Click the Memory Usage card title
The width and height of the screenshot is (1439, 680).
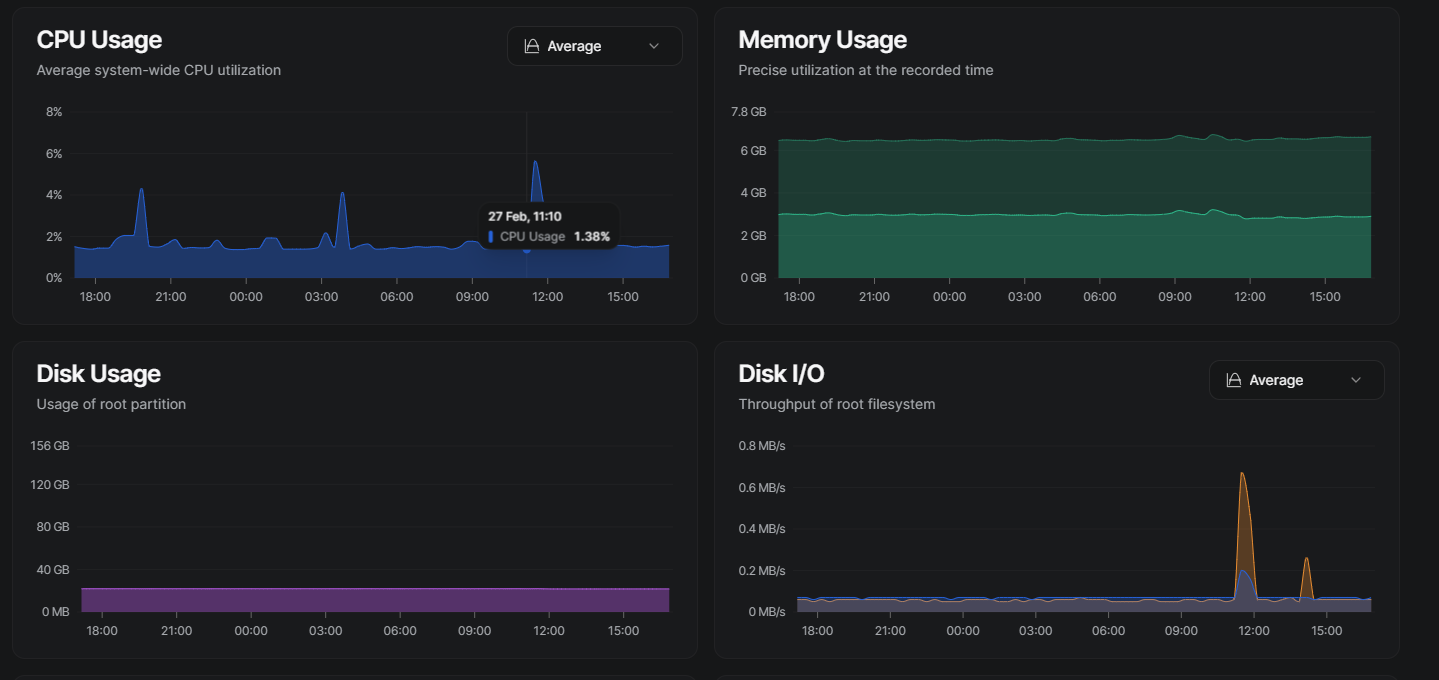(822, 40)
